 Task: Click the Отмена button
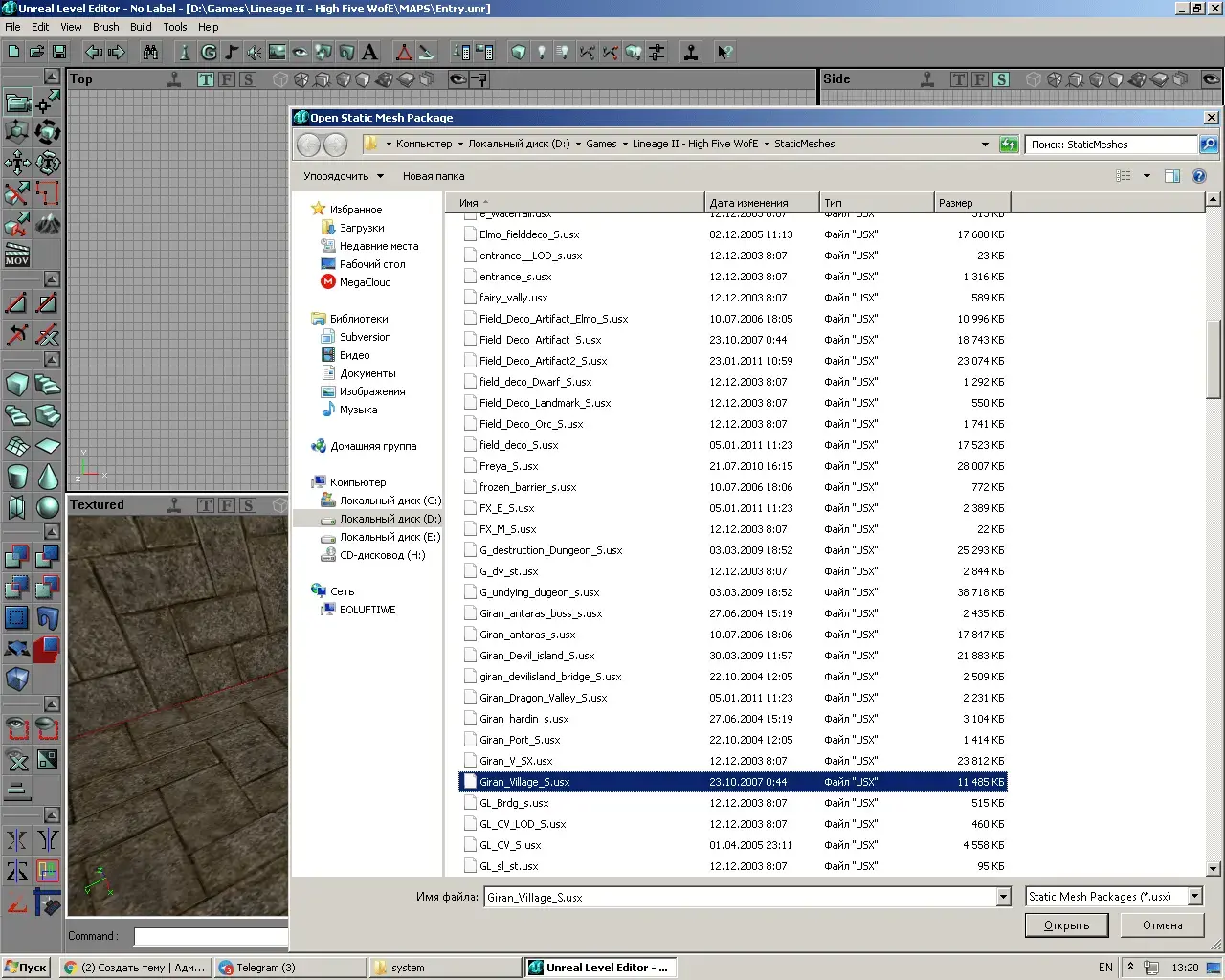click(x=1162, y=925)
